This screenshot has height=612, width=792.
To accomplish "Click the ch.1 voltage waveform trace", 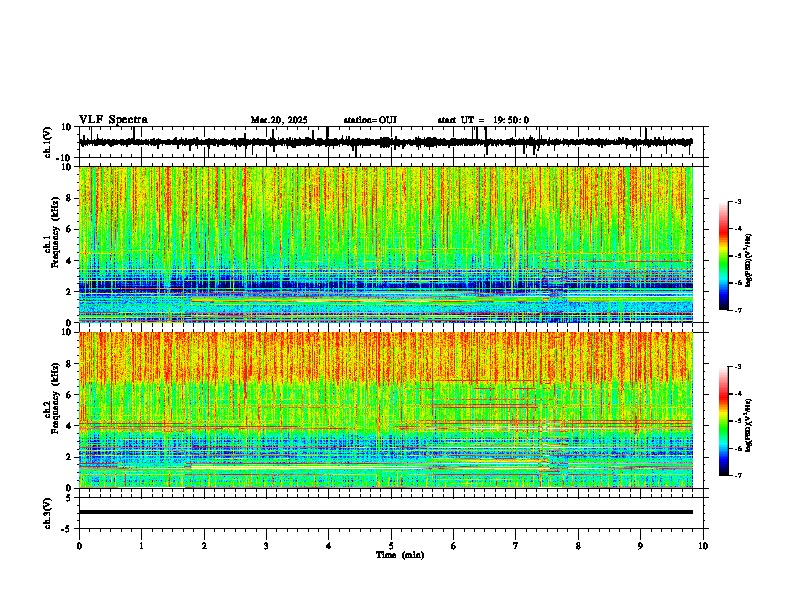I will pyautogui.click(x=386, y=142).
